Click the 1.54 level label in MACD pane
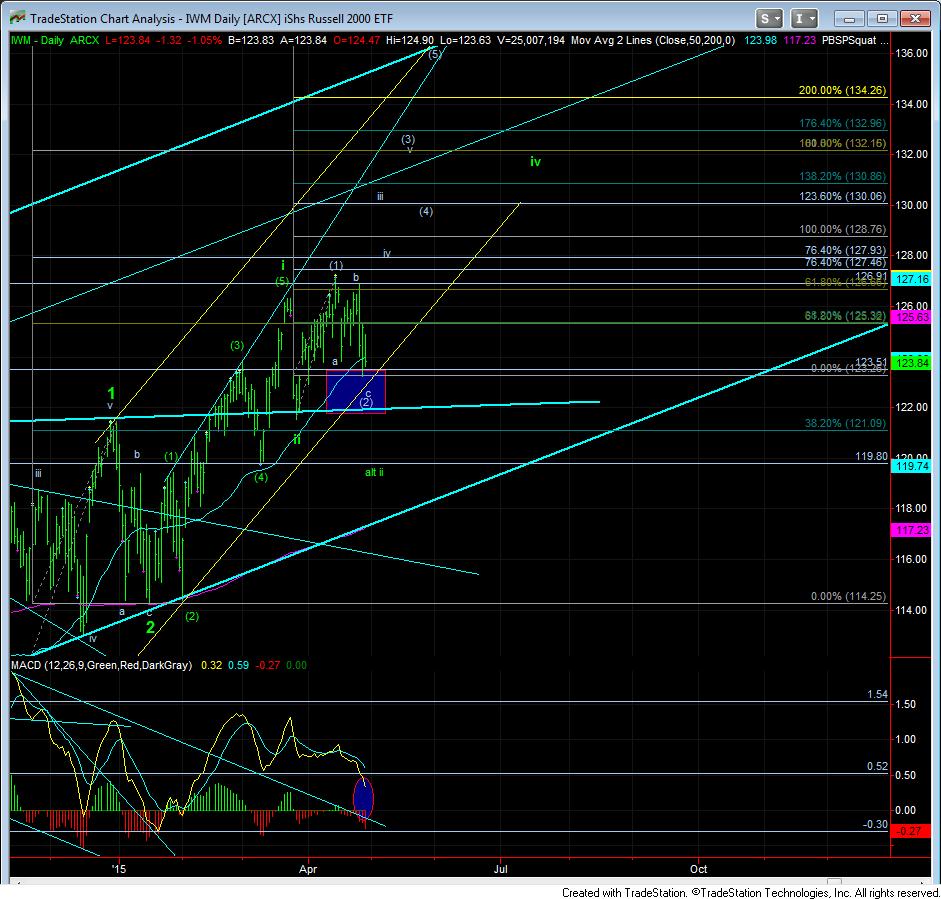Screen dimensions: 941x899 tap(877, 694)
